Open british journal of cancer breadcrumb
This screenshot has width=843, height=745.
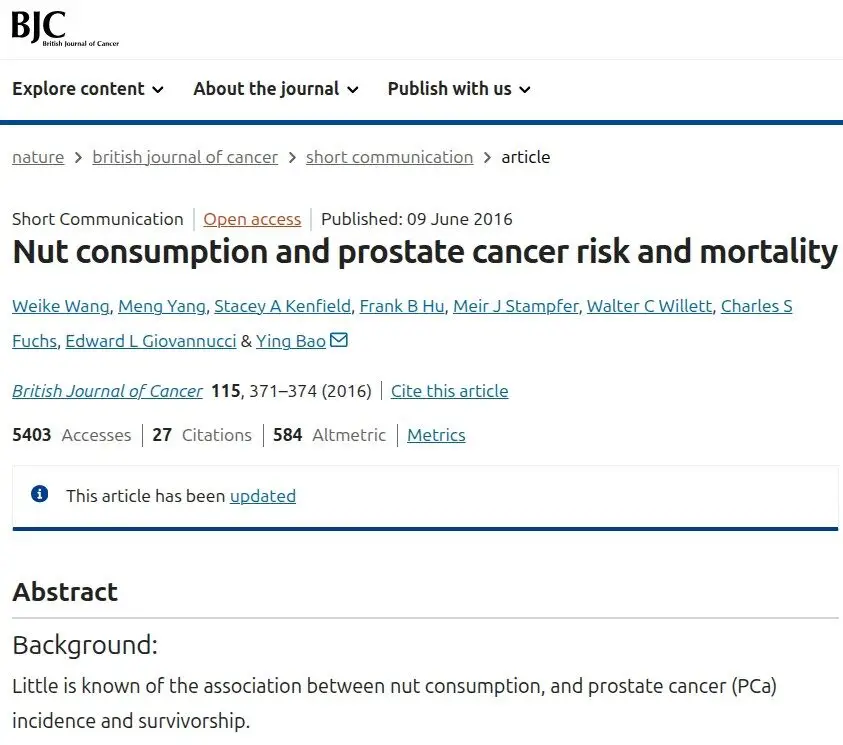(x=185, y=157)
